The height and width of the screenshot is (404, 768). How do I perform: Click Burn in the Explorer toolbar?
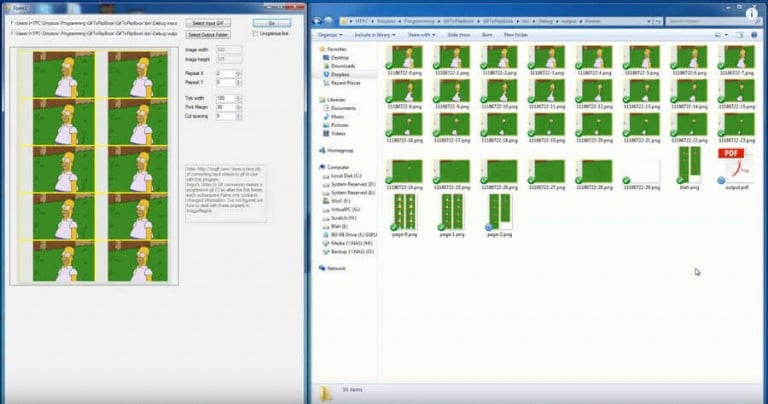tap(487, 35)
